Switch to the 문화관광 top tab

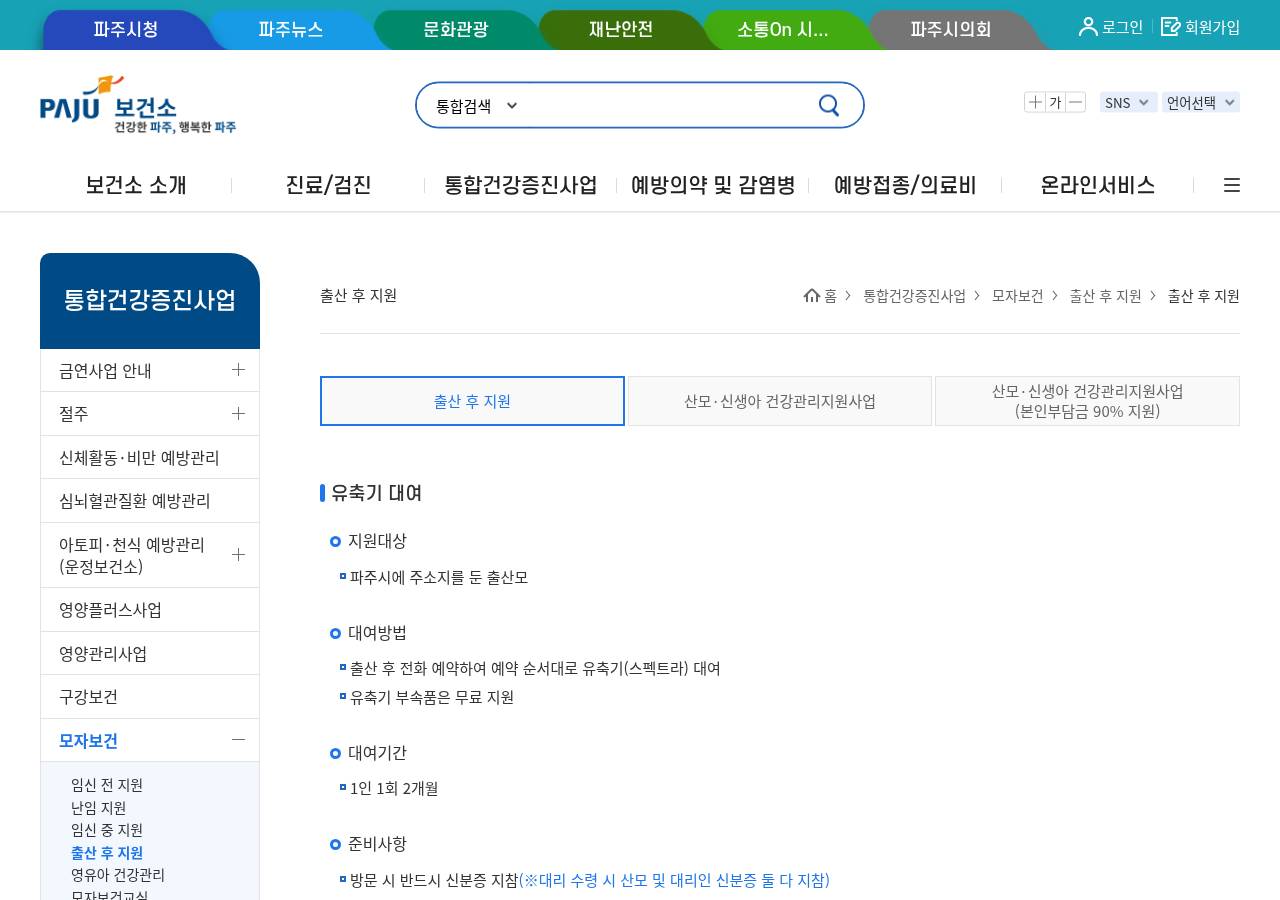(x=455, y=29)
